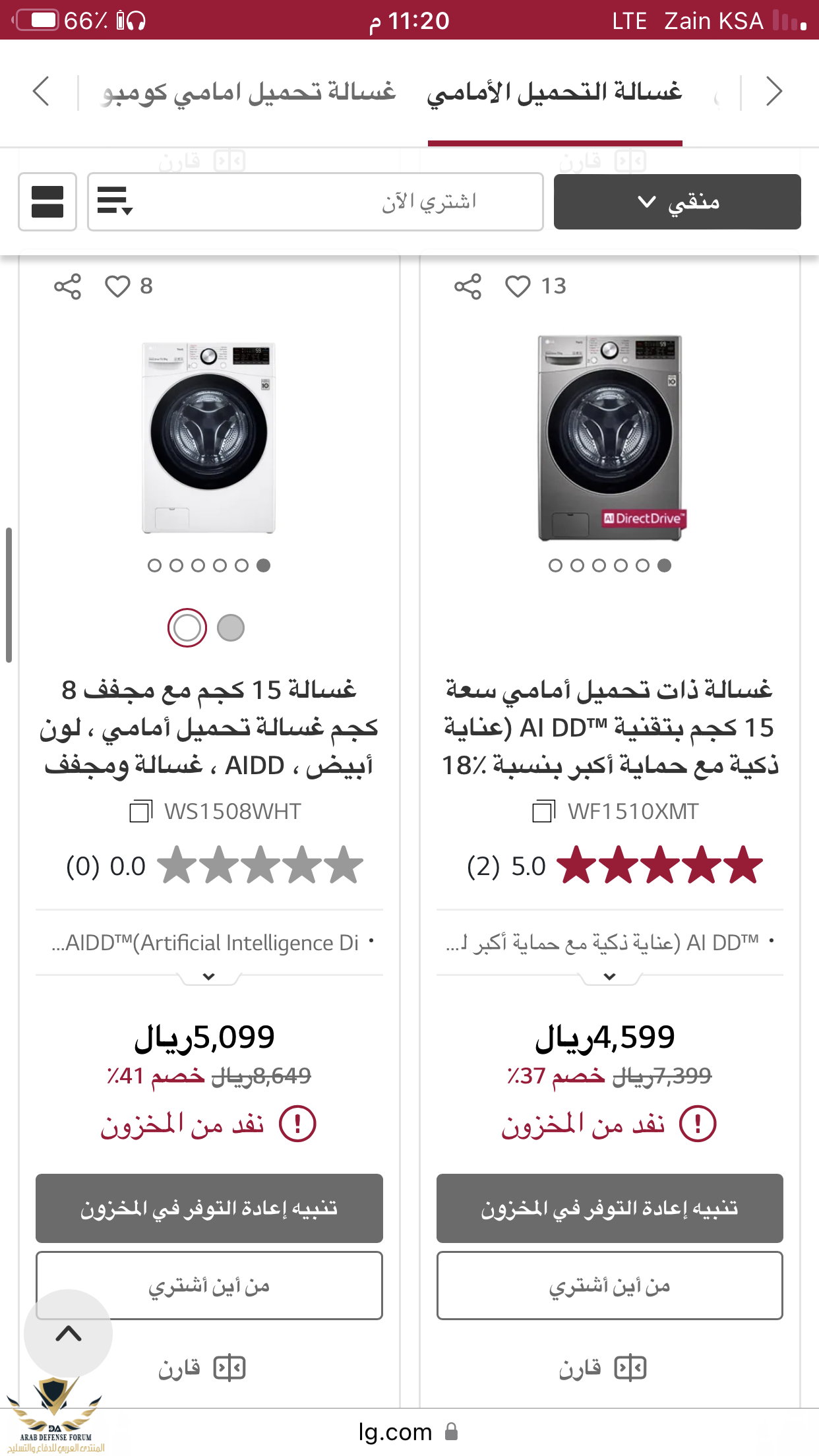Tap restock alert button for WF1510XMT
The image size is (819, 1456).
[610, 1208]
